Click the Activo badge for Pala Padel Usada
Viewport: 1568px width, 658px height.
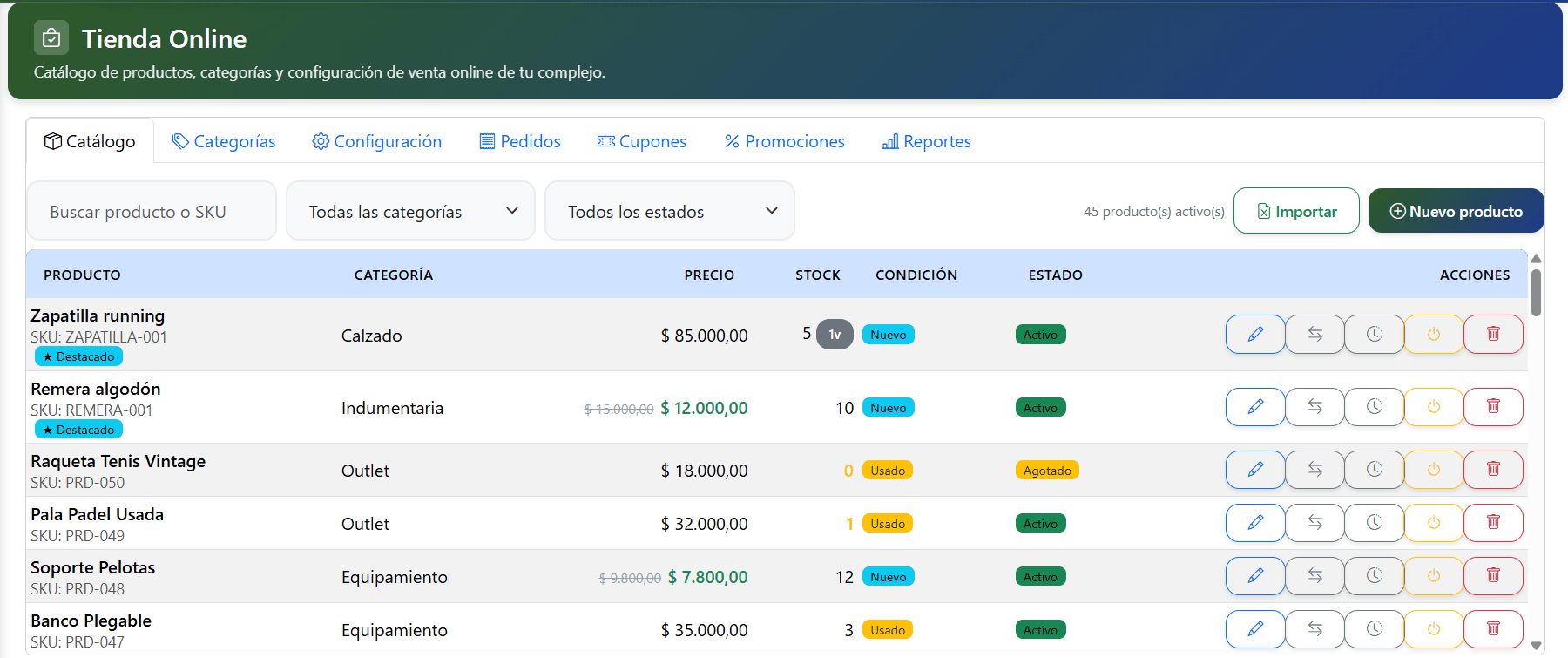[1040, 524]
